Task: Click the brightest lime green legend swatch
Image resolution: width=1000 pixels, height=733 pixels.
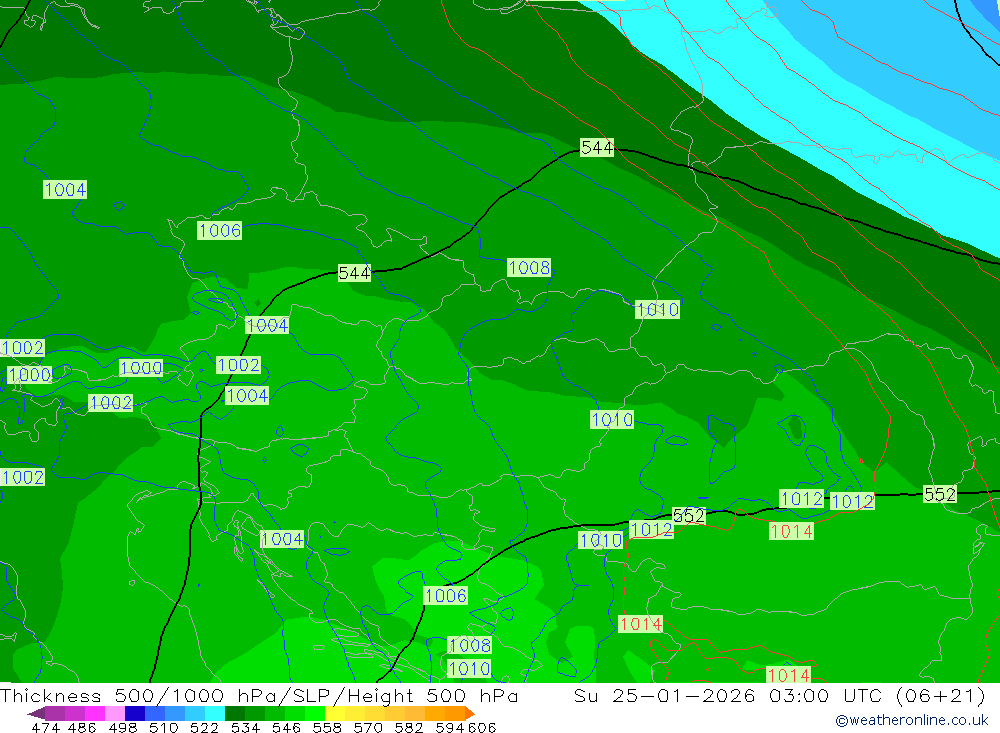Action: coord(315,713)
